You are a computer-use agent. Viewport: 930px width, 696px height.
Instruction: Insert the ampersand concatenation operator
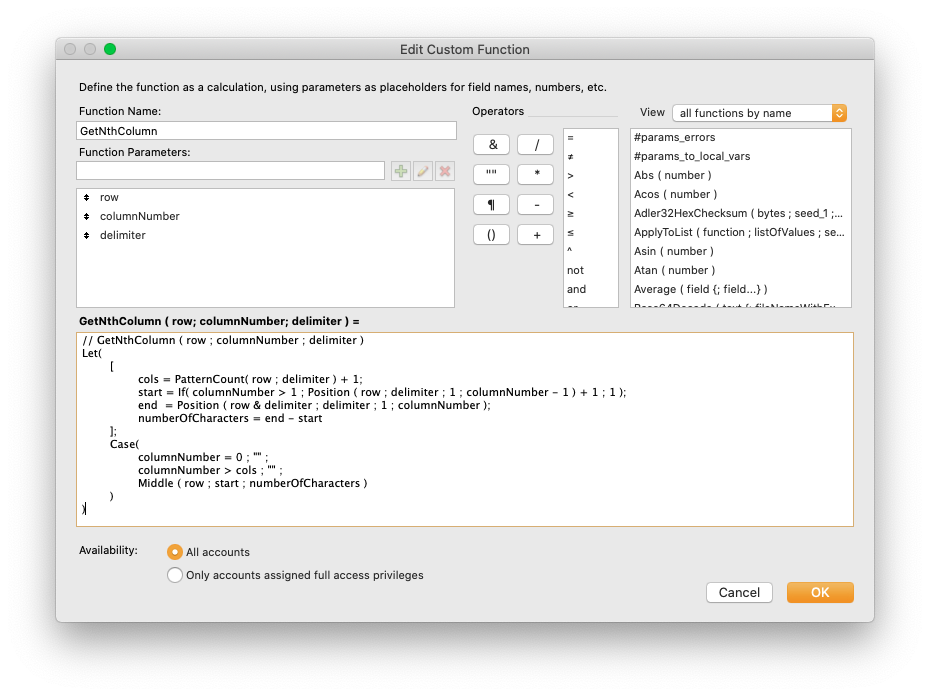tap(491, 144)
